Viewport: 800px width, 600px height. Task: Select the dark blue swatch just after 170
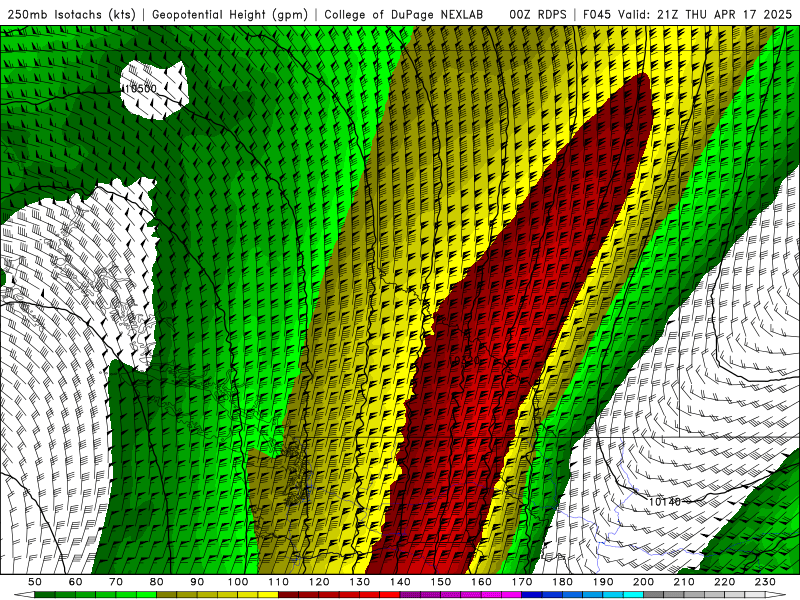532,594
